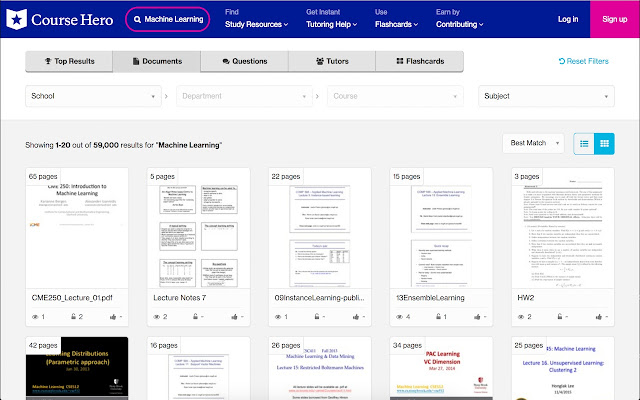
Task: Click views eye icon on 13EnsembleLearning
Action: click(x=400, y=317)
